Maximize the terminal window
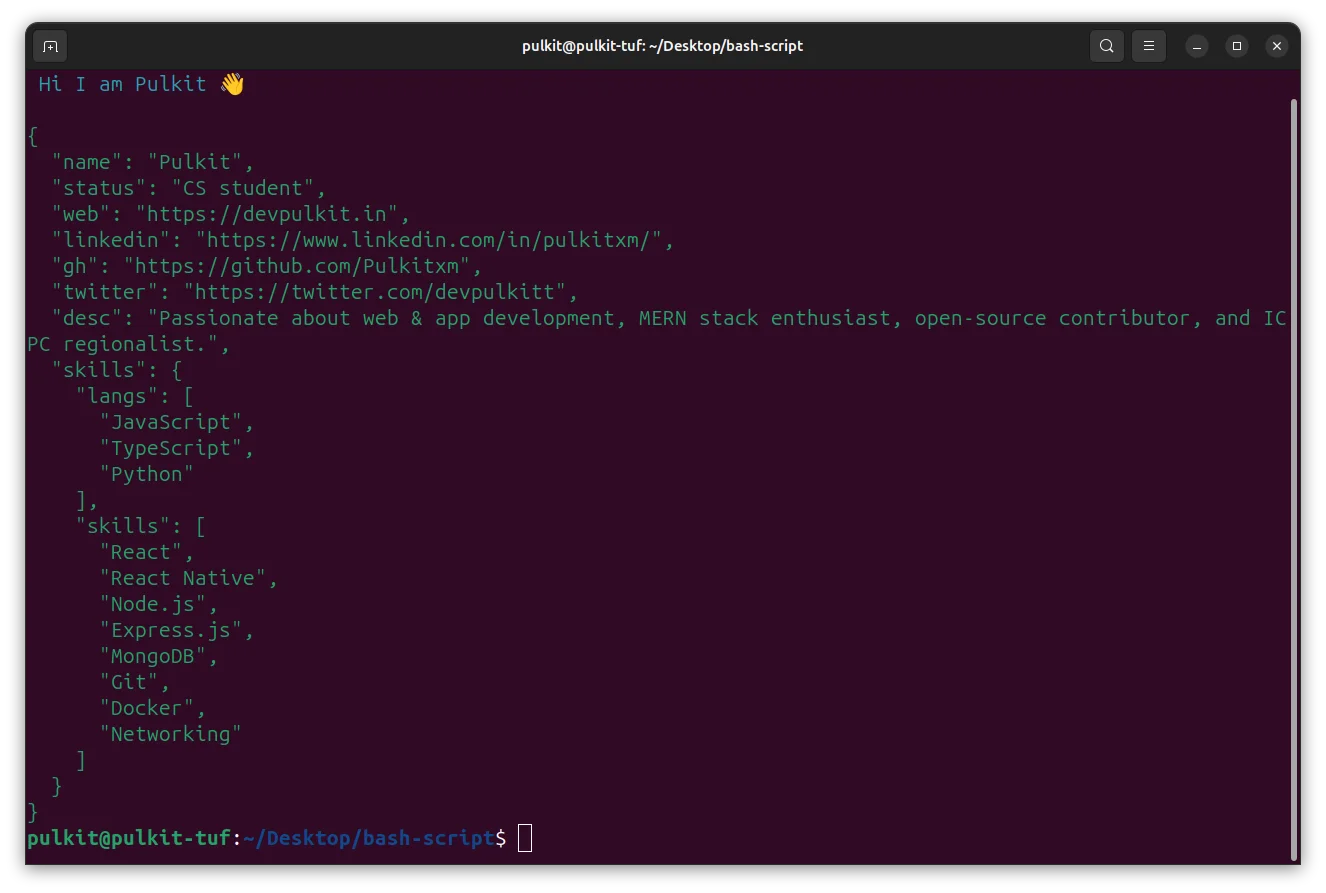 pyautogui.click(x=1237, y=46)
